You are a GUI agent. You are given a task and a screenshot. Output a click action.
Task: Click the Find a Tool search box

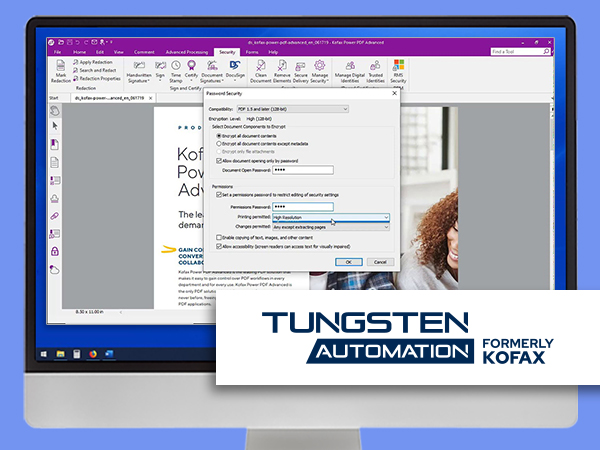tap(520, 51)
